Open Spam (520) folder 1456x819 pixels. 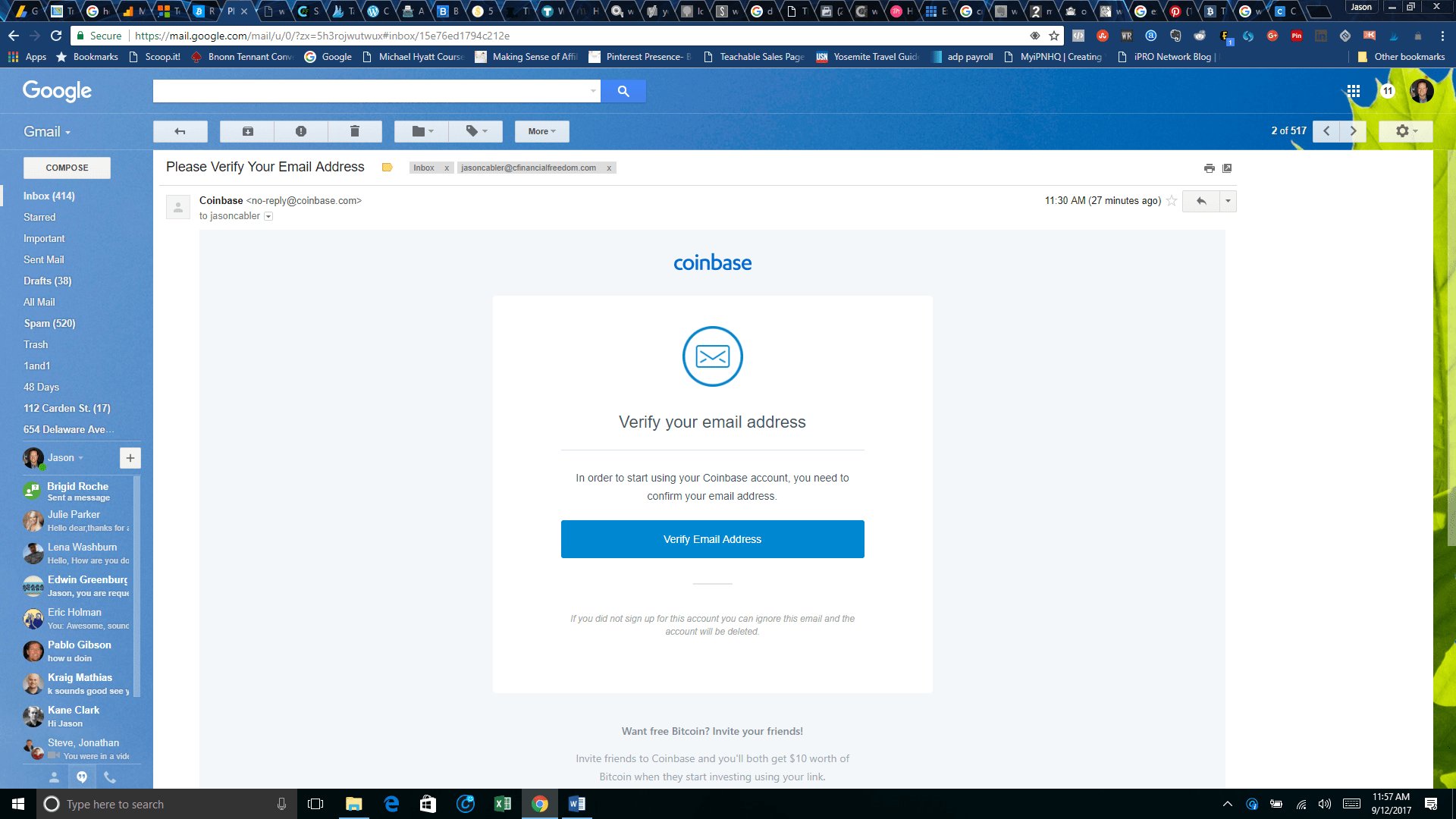coord(50,323)
